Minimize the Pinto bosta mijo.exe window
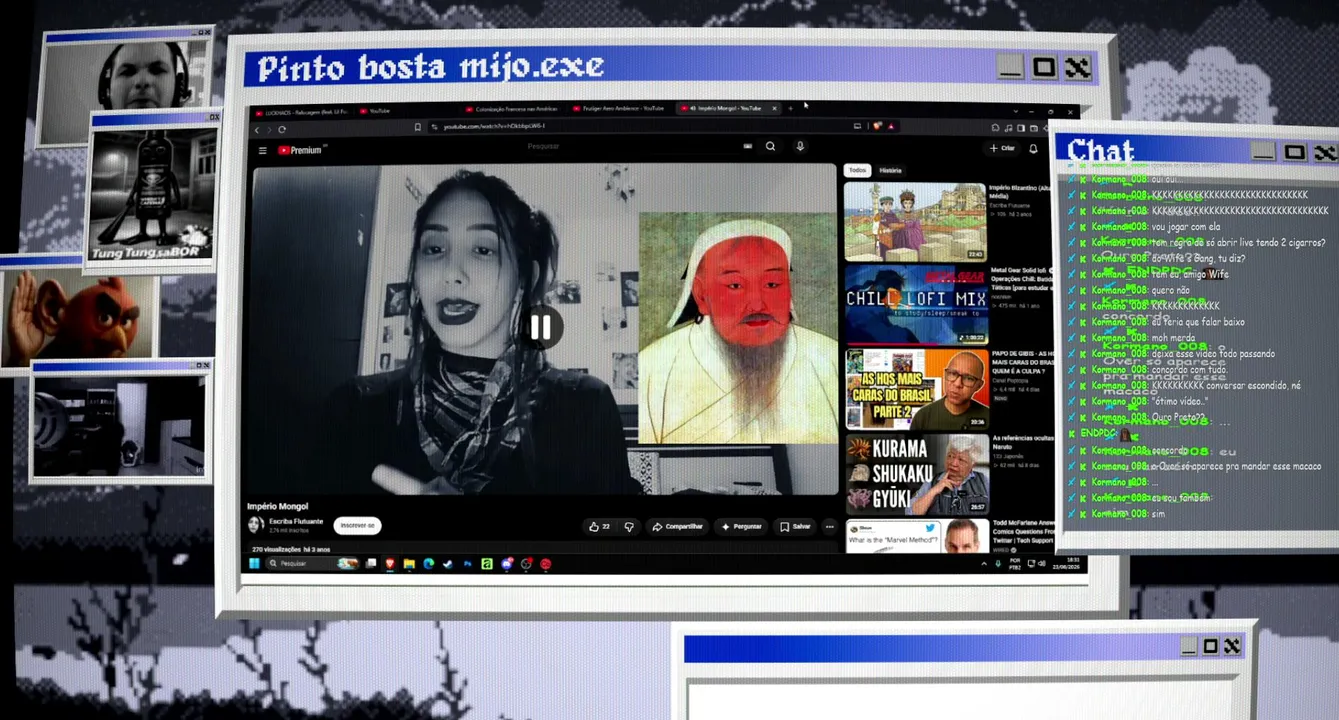Image resolution: width=1339 pixels, height=720 pixels. (x=1010, y=68)
